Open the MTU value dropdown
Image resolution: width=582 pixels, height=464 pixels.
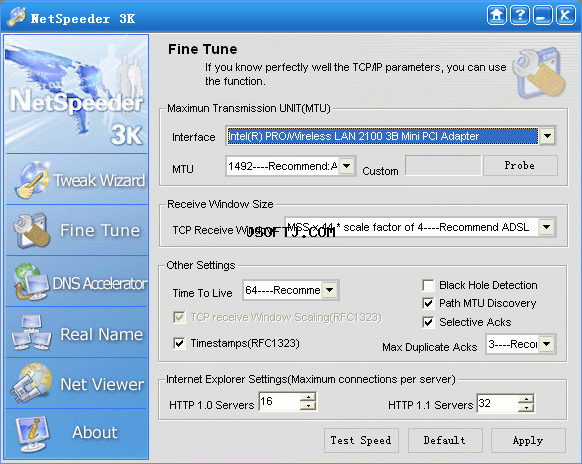coord(346,166)
